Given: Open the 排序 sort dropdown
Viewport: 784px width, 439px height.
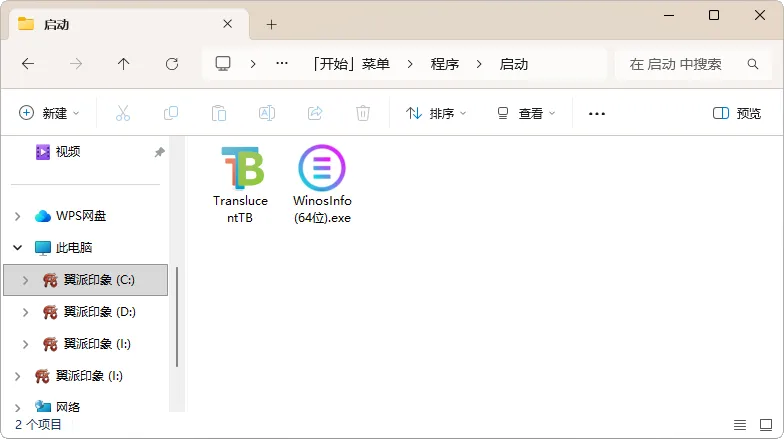Looking at the screenshot, I should pyautogui.click(x=436, y=114).
